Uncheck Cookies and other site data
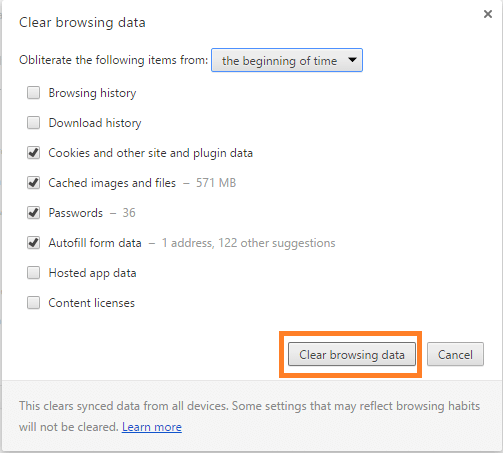The height and width of the screenshot is (453, 503). pyautogui.click(x=33, y=153)
